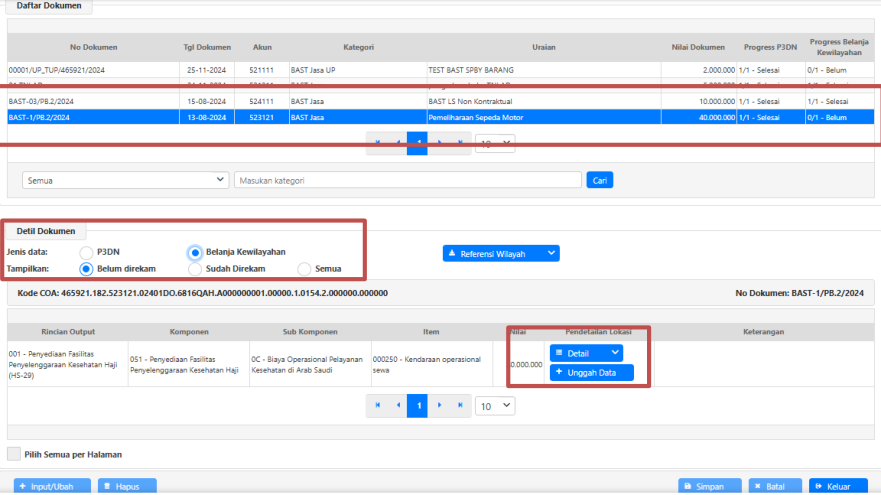The image size is (881, 495).
Task: Click the Simpan save button
Action: 703,486
